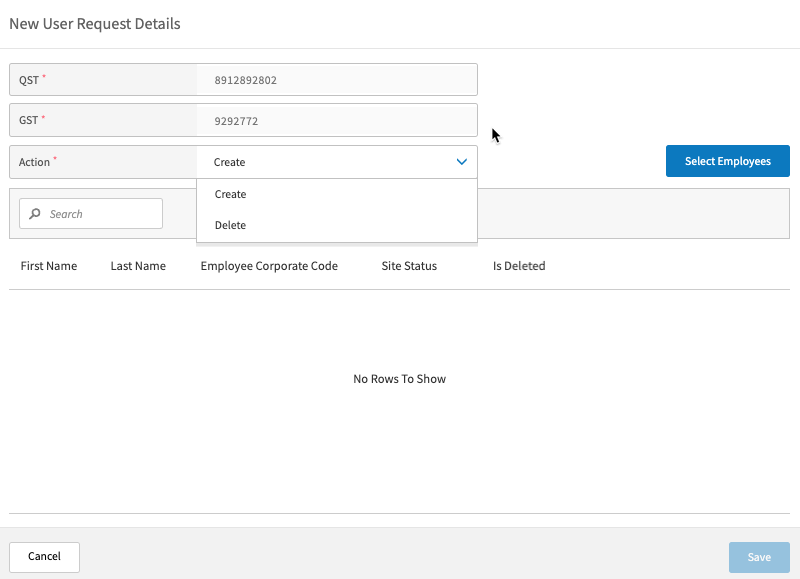Click the No Rows To Show message

[x=399, y=379]
